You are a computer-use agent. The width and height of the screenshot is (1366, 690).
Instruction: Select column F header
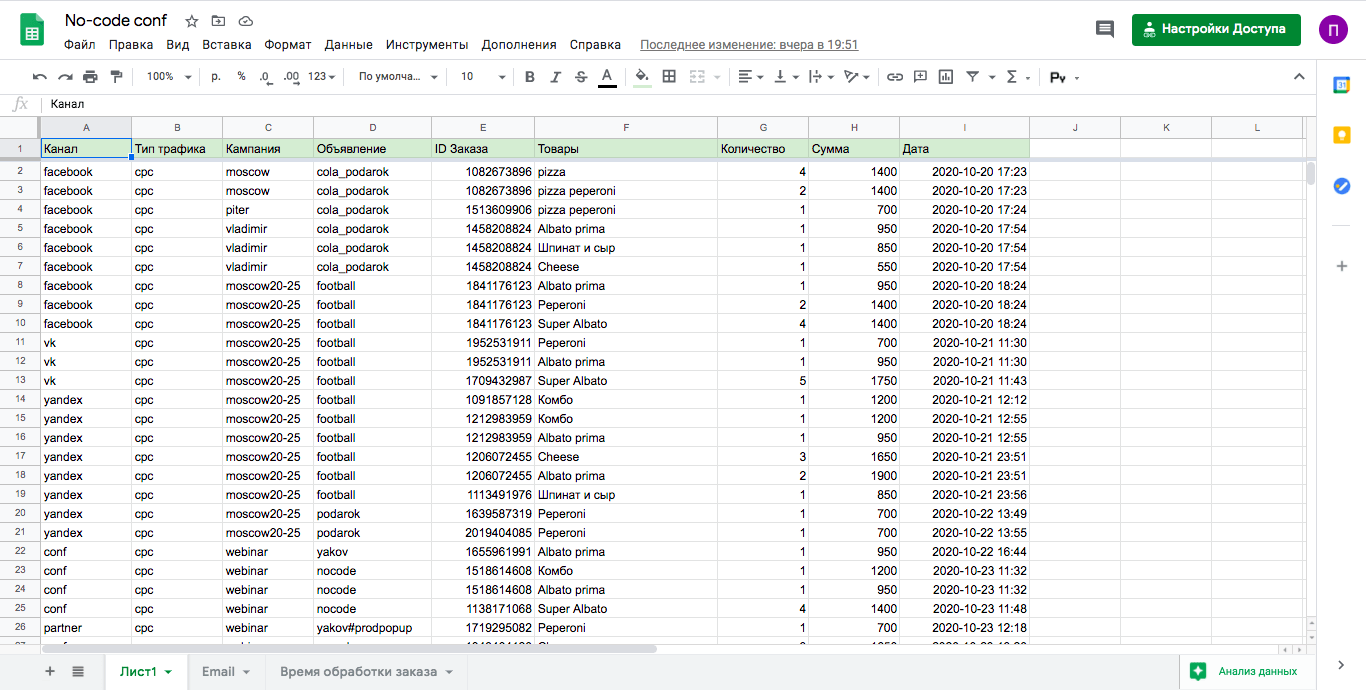[626, 127]
